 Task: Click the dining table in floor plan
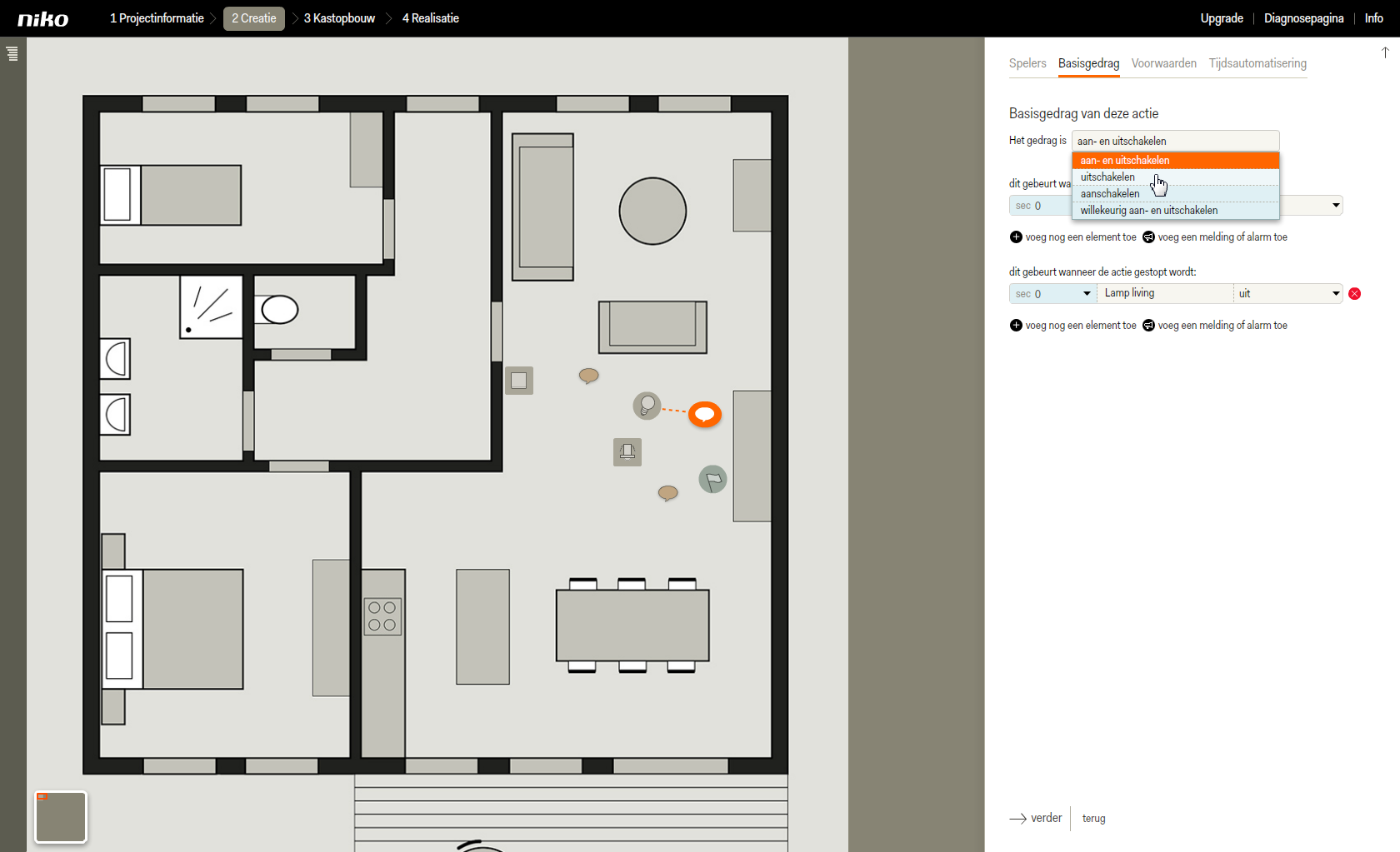[x=632, y=625]
